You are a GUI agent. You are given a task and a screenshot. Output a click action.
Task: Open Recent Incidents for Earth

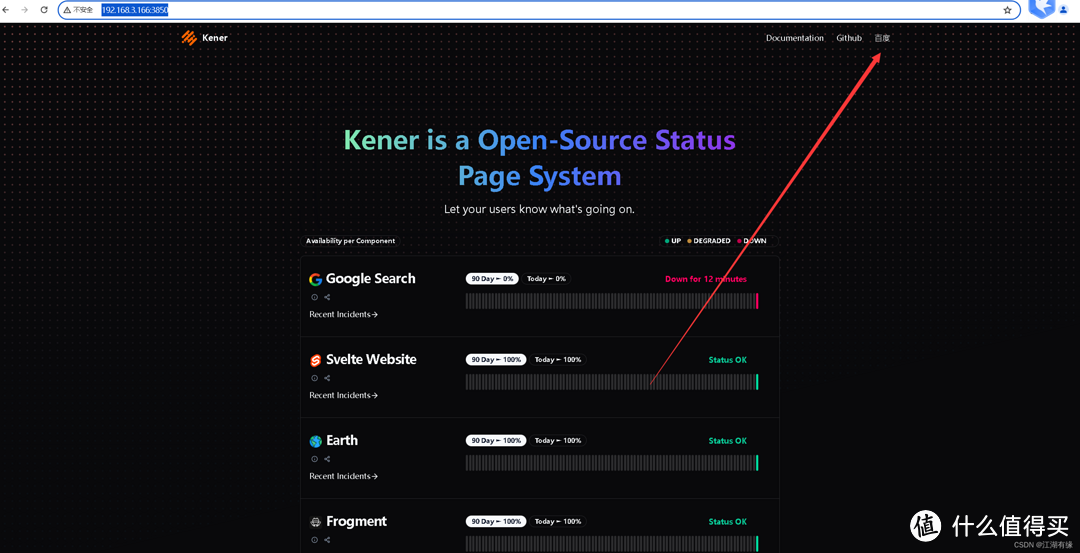344,476
